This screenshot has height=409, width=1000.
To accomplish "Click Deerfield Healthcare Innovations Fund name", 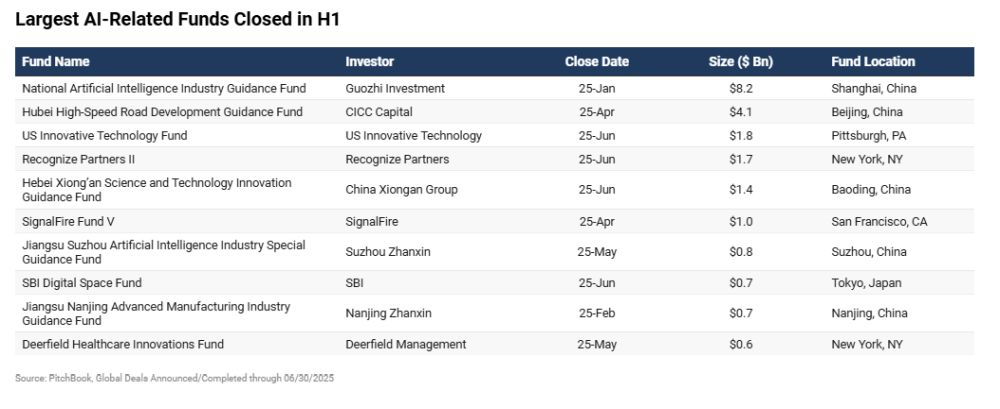I will pos(123,345).
